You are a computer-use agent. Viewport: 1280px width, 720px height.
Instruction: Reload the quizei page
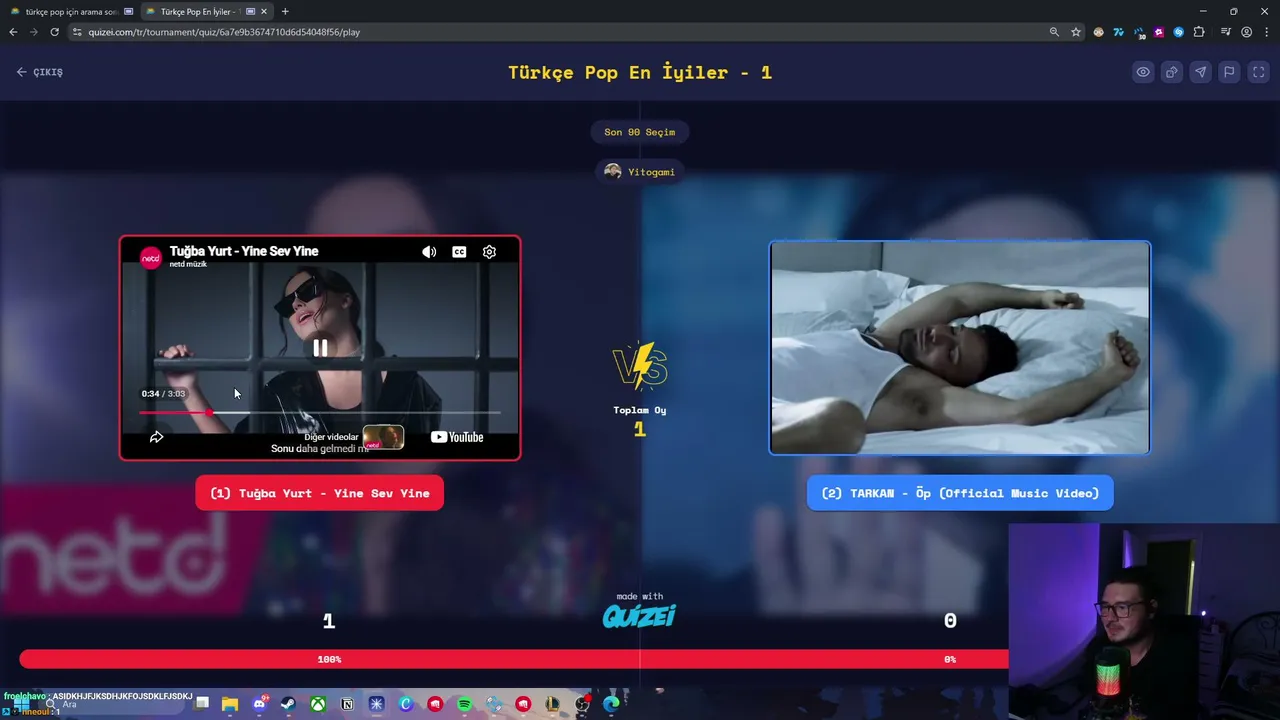[x=54, y=32]
